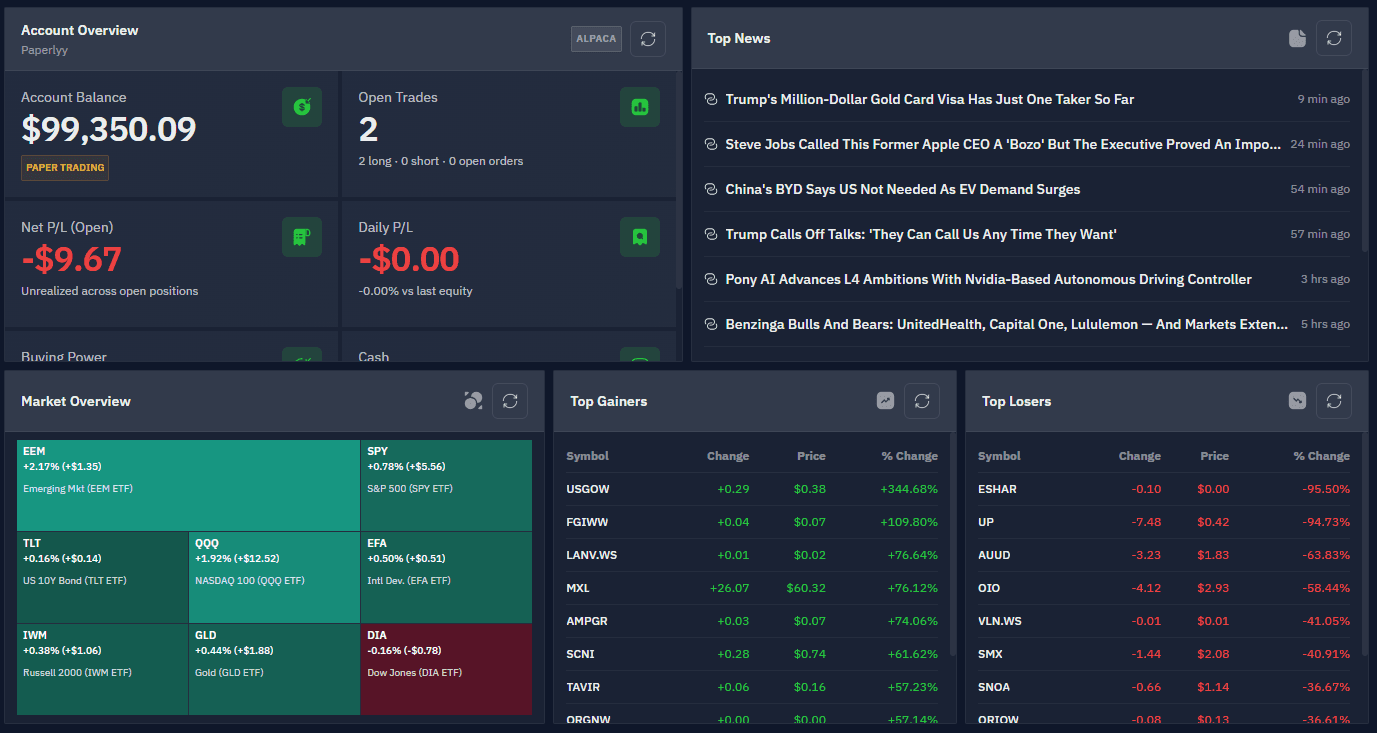Click % Change column header in Top Losers
This screenshot has width=1377, height=733.
[x=1321, y=456]
